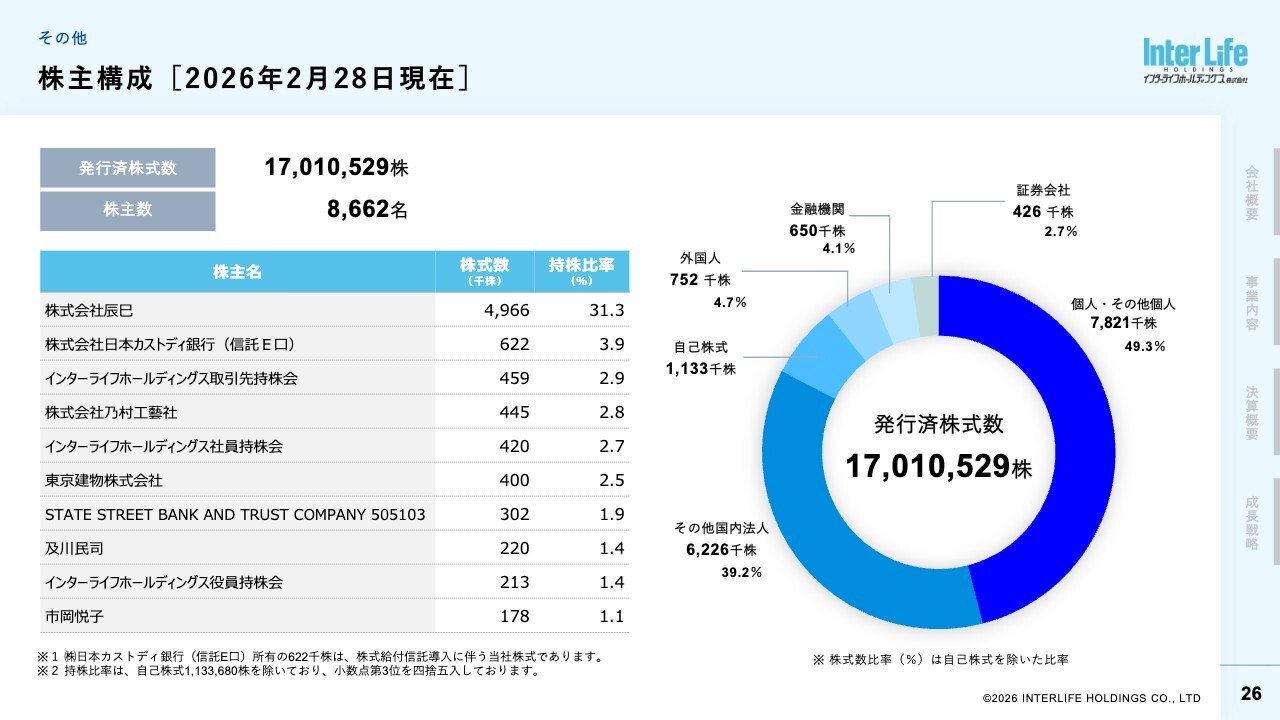Click the 株主数 label box
Screen dimensions: 1280x720
coord(128,210)
